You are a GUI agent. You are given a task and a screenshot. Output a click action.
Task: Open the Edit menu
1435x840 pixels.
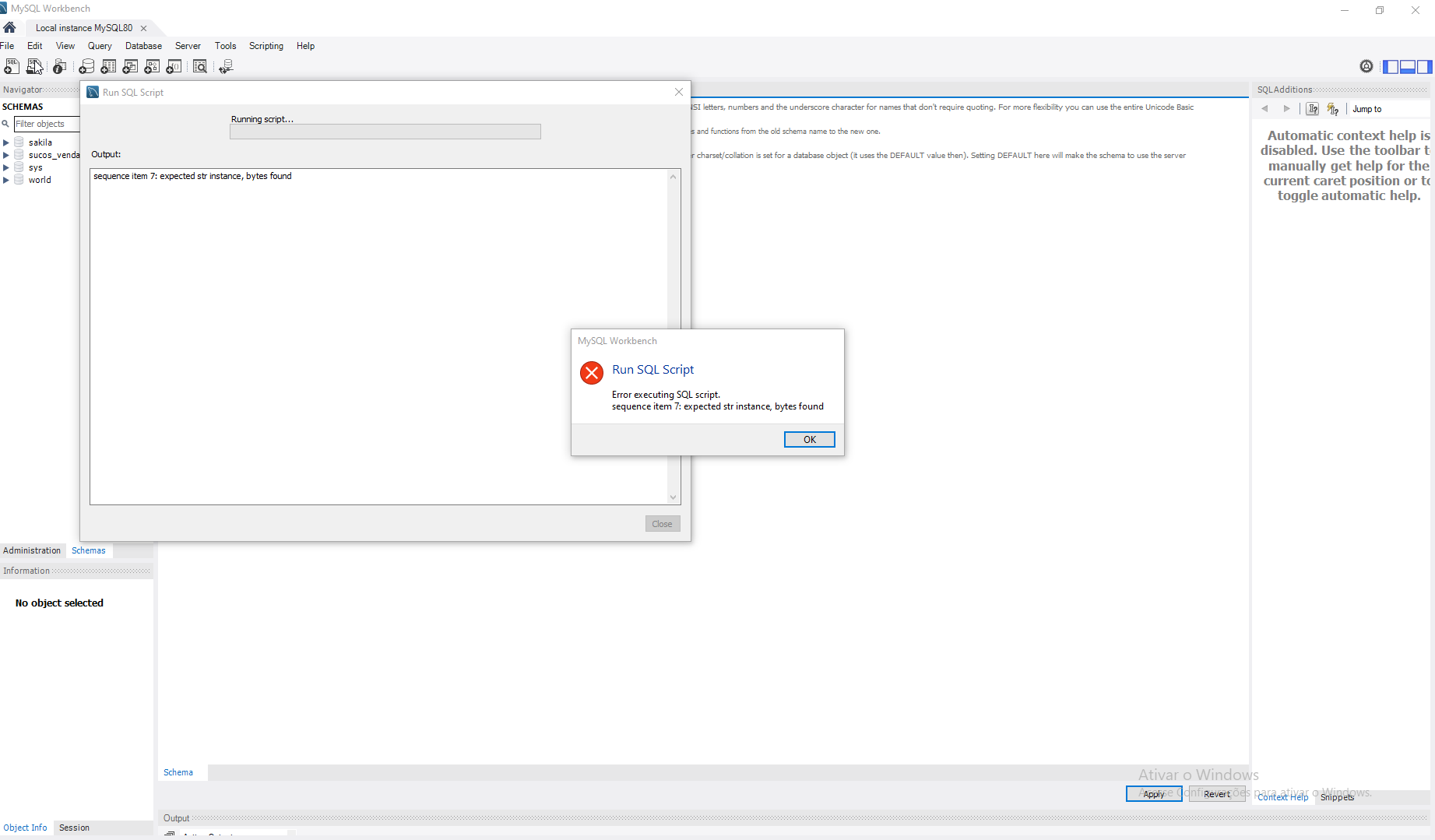(x=35, y=46)
